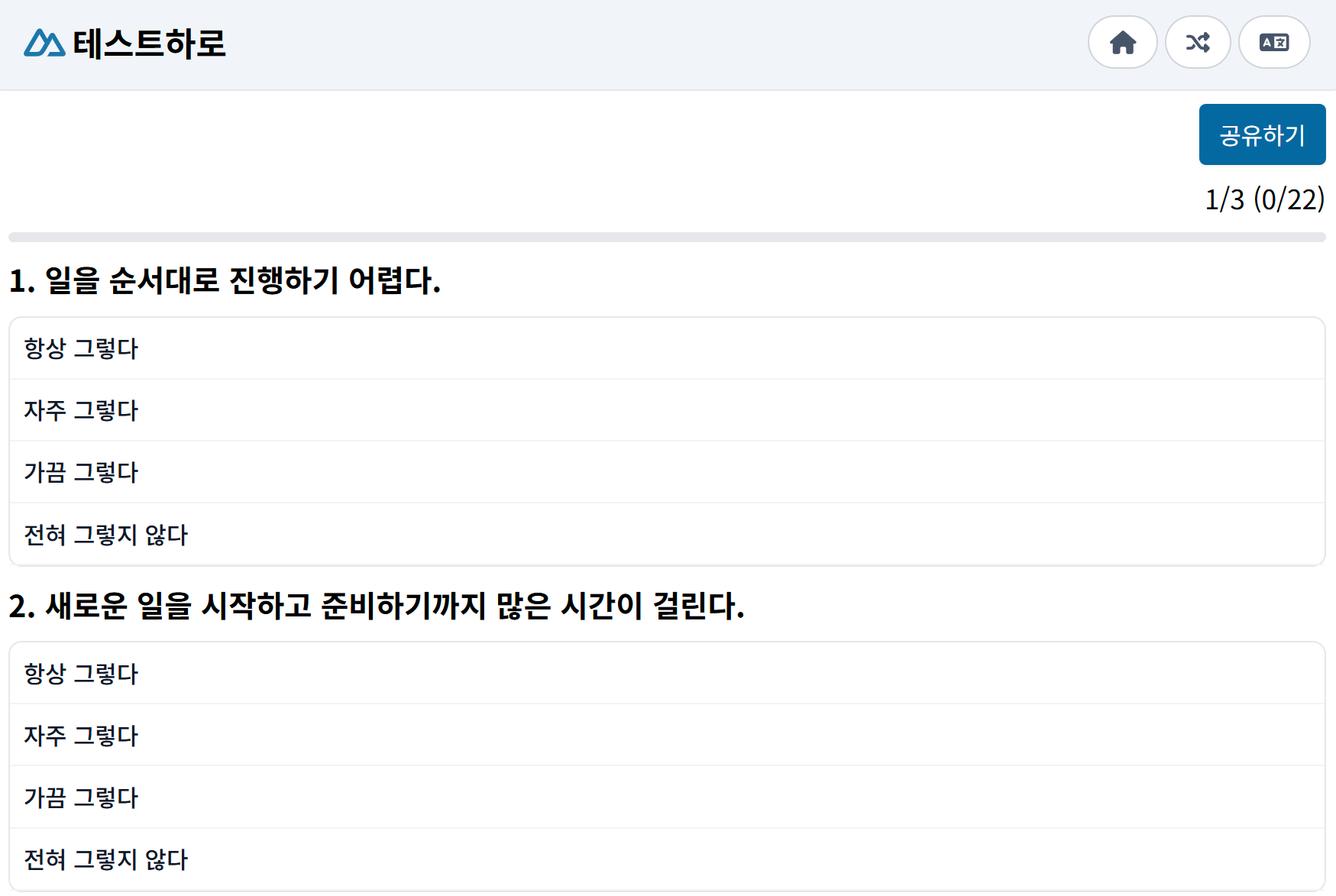Select 항상 그렇다 for question 2

(666, 674)
